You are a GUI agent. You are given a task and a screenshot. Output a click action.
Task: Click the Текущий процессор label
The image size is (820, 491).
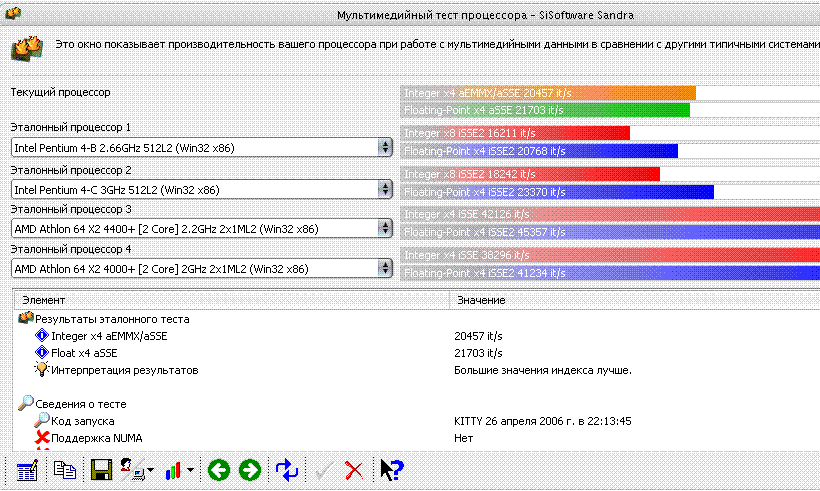click(x=61, y=93)
